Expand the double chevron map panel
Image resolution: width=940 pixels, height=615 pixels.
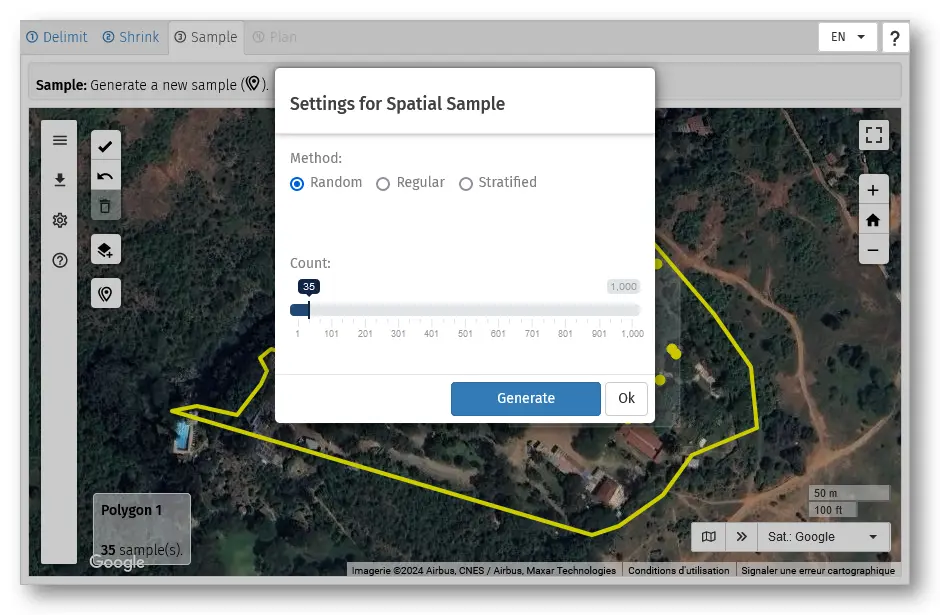[x=741, y=537]
